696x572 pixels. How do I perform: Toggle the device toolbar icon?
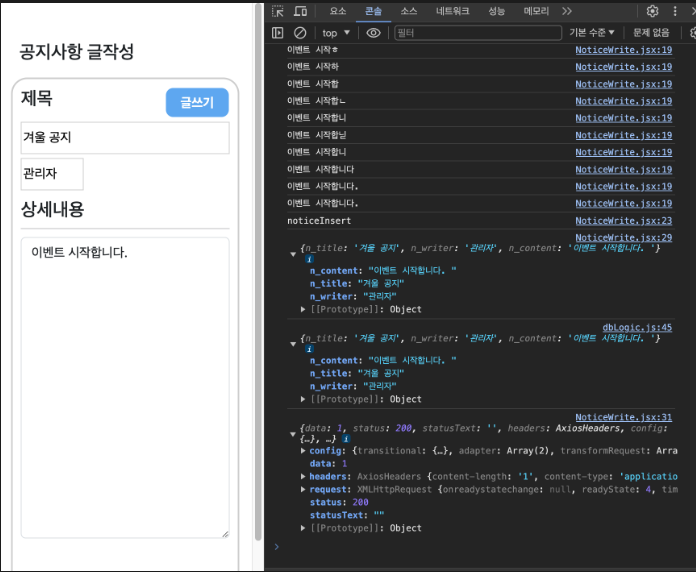point(301,11)
